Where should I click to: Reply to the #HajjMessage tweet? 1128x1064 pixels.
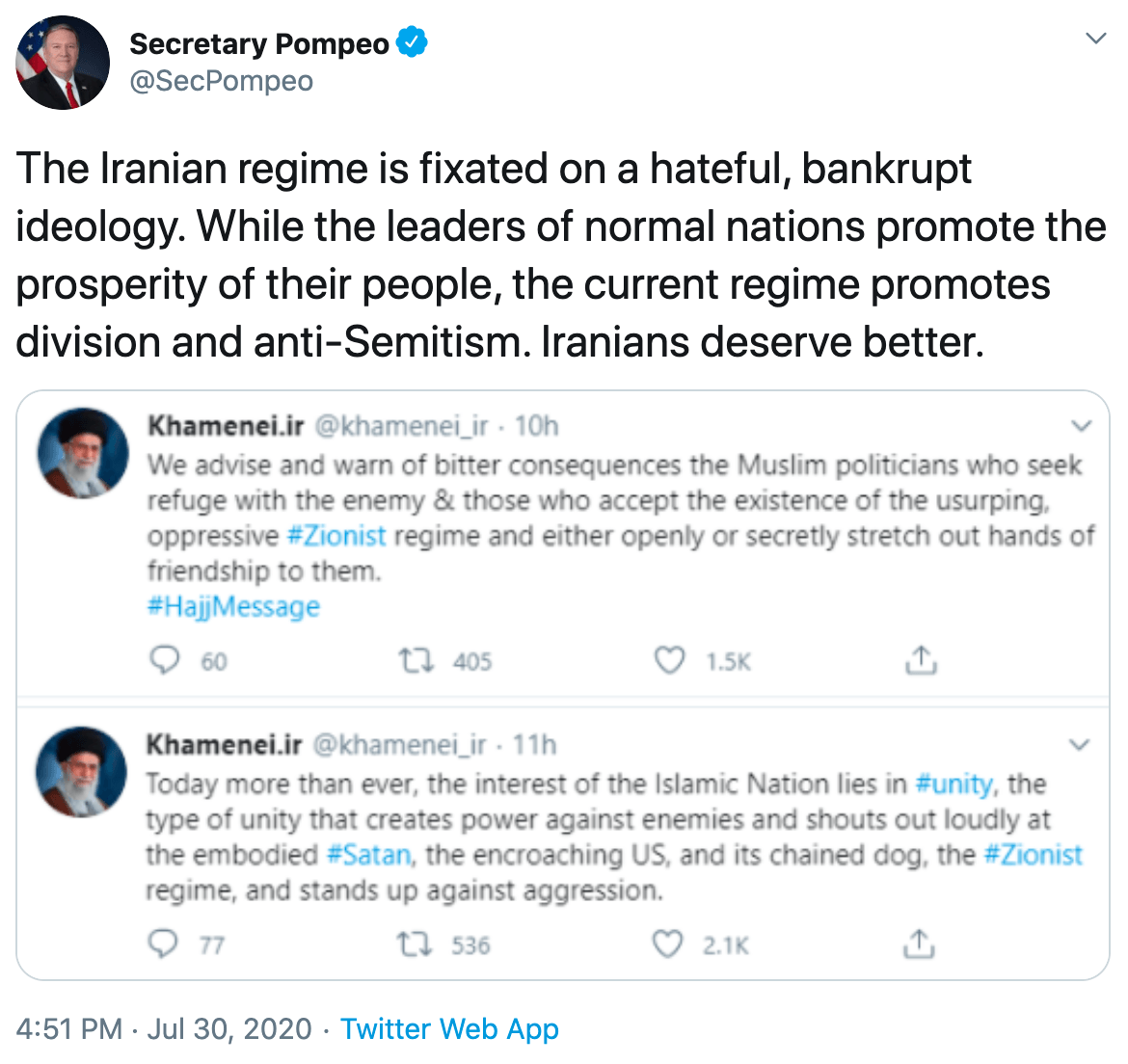point(166,660)
